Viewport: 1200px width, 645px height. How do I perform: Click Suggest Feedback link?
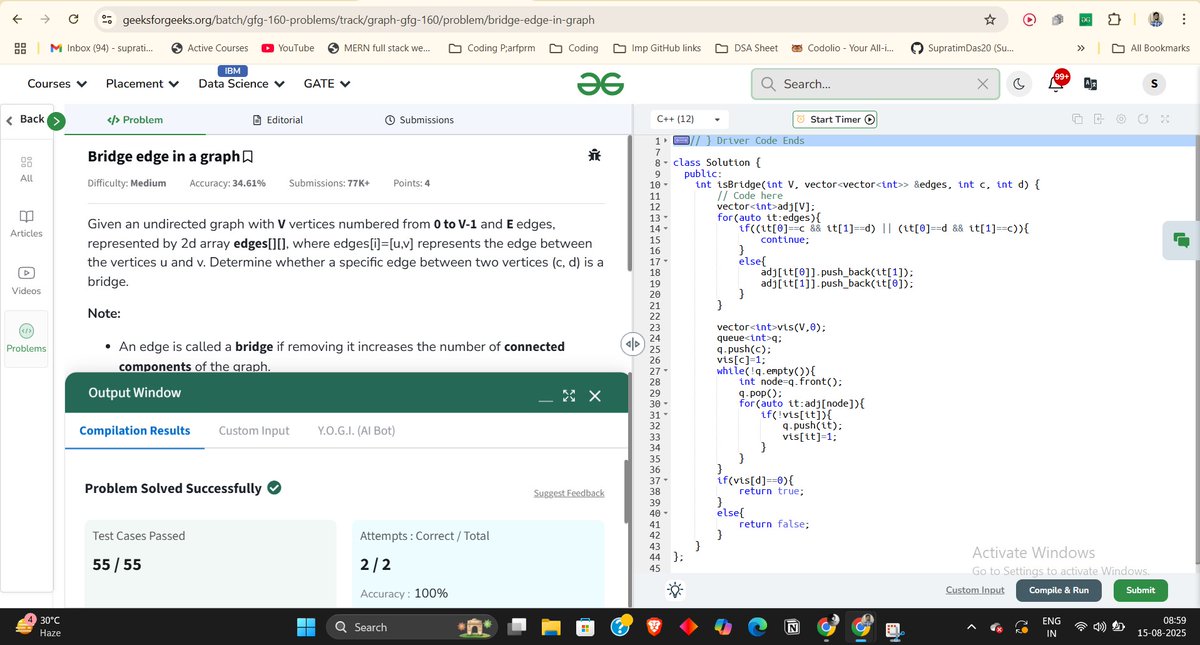(569, 493)
